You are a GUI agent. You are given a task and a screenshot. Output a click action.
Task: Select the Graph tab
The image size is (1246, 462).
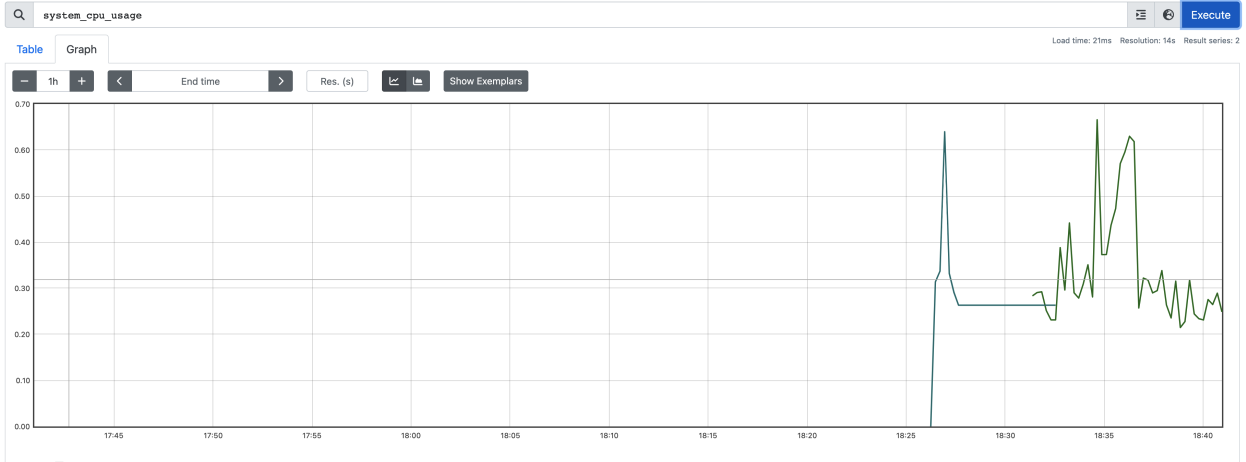(x=82, y=49)
